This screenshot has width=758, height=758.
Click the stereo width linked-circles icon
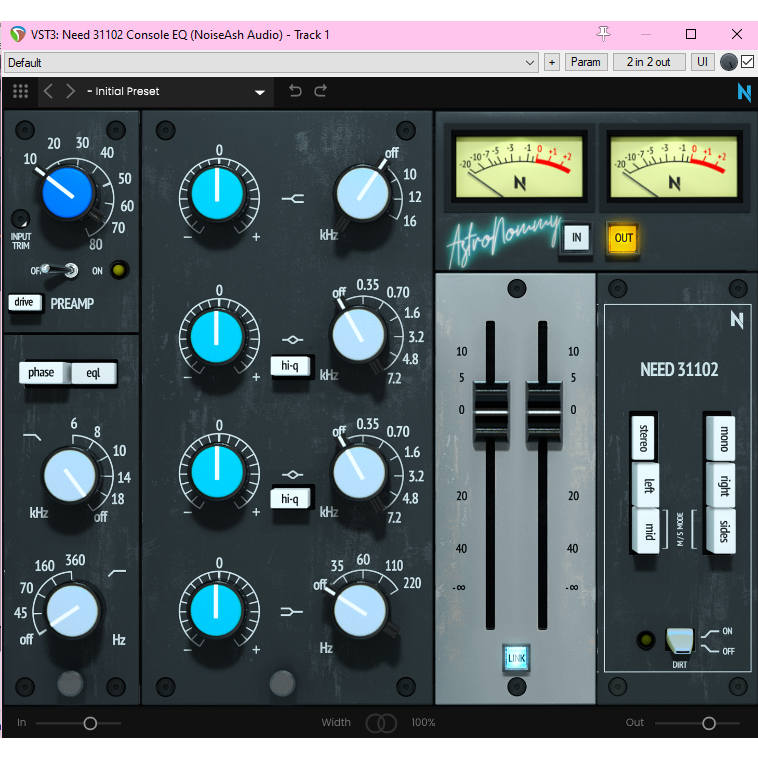[x=381, y=723]
